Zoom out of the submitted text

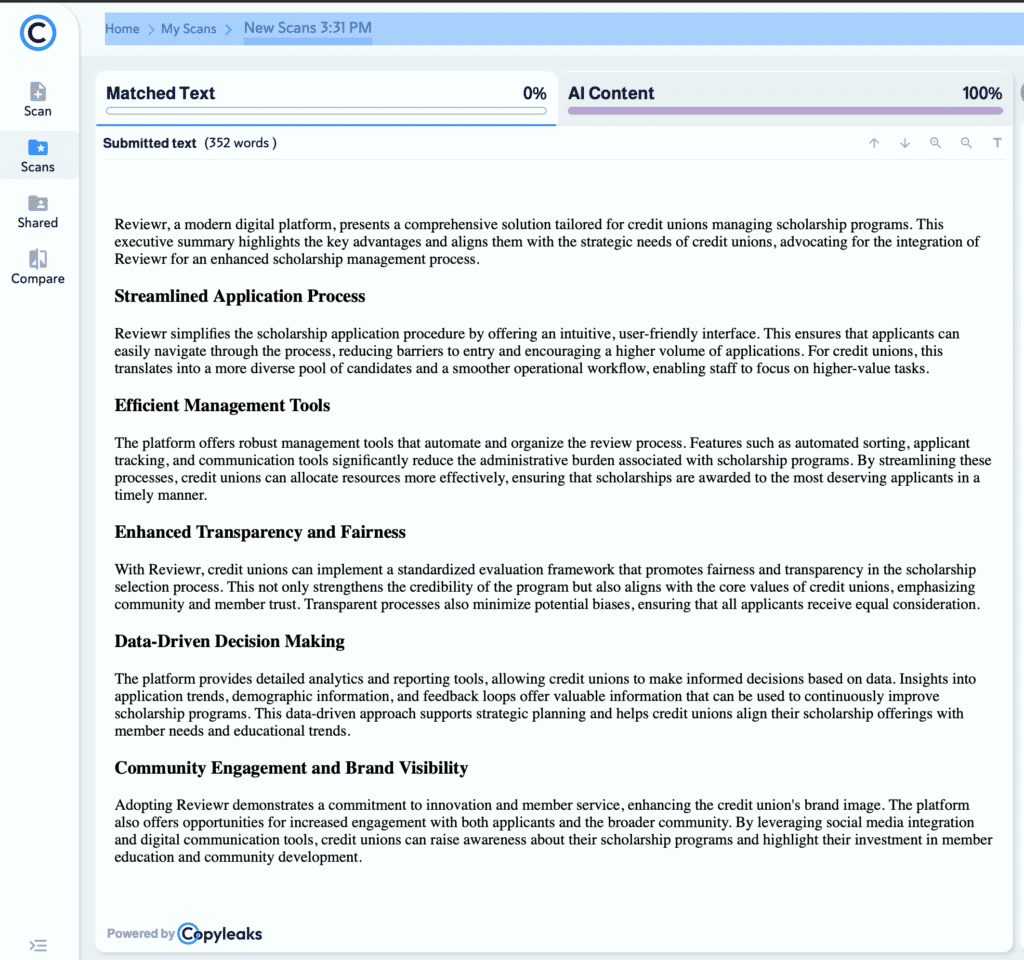pyautogui.click(x=966, y=143)
